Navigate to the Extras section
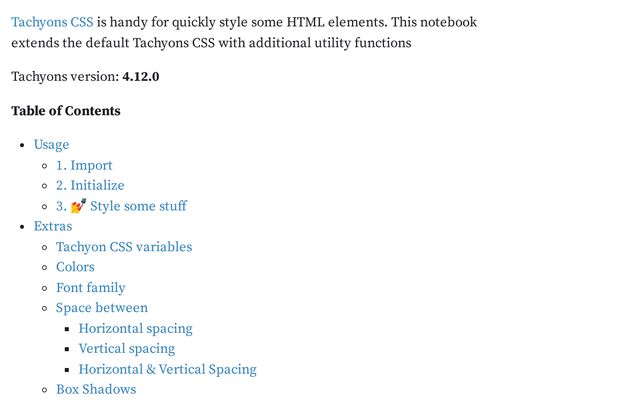Image resolution: width=640 pixels, height=400 pixels. pos(53,227)
